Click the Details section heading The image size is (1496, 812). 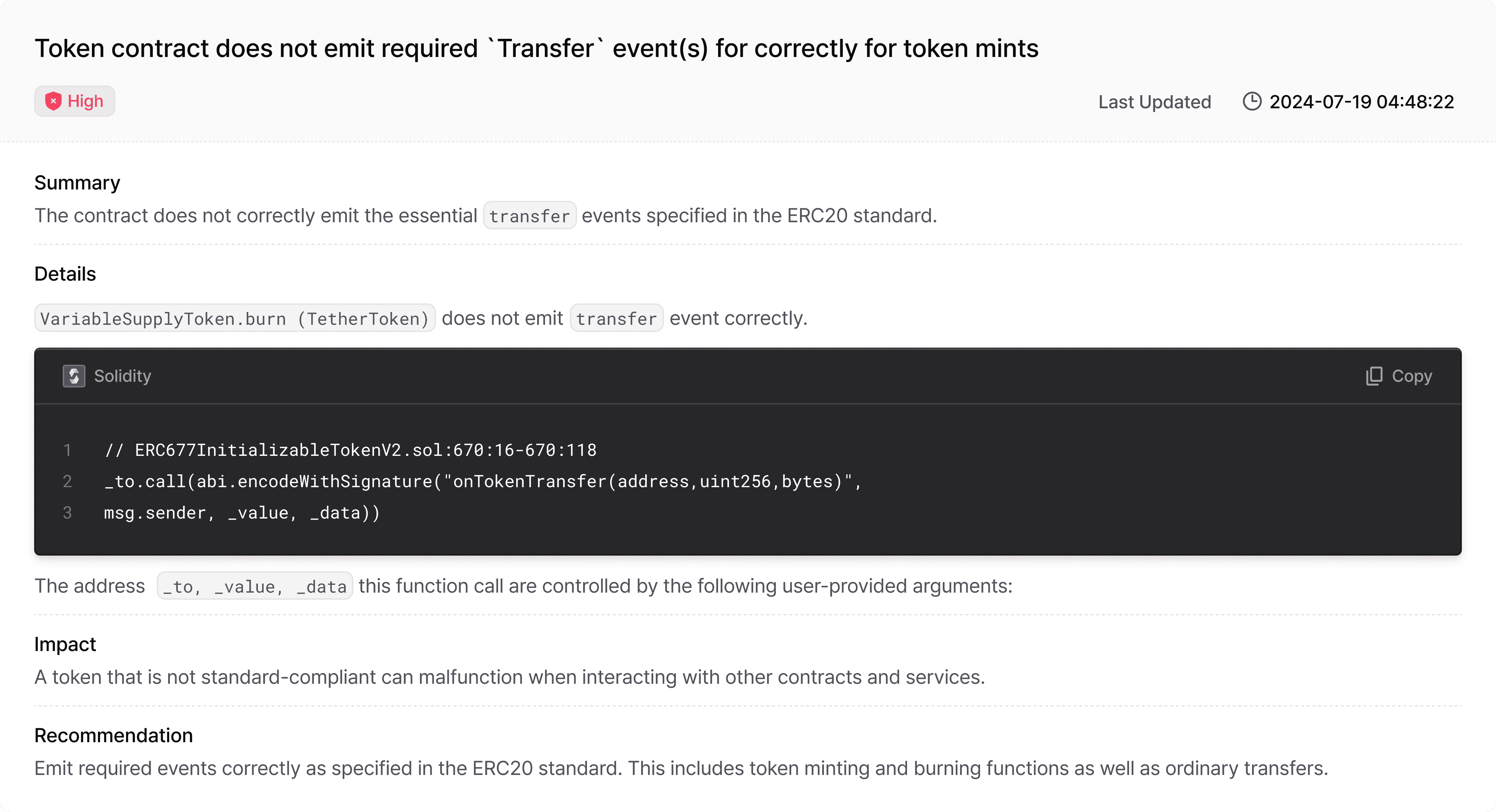click(x=65, y=274)
